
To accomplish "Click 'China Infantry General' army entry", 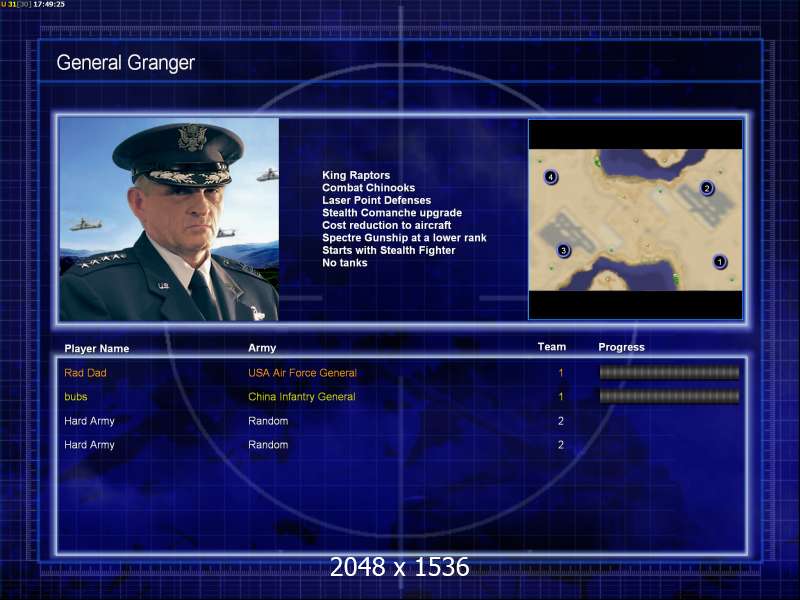I will (x=302, y=396).
